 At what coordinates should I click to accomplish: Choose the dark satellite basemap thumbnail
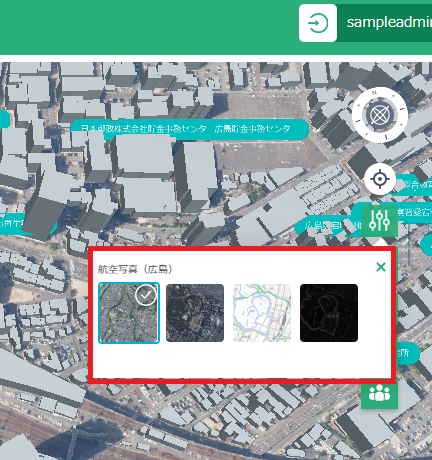tap(195, 313)
